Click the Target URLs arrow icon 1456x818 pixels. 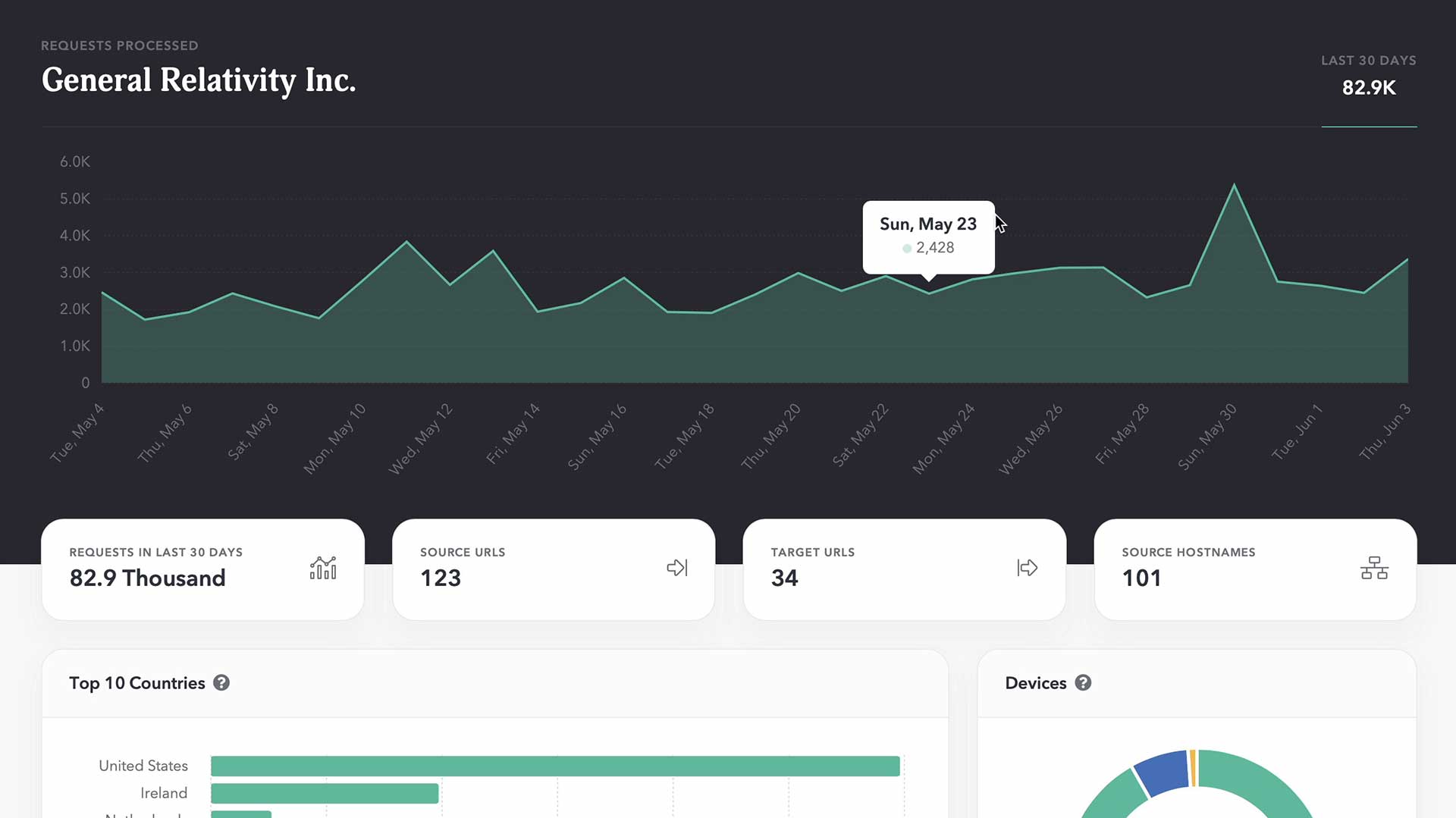click(x=1028, y=567)
